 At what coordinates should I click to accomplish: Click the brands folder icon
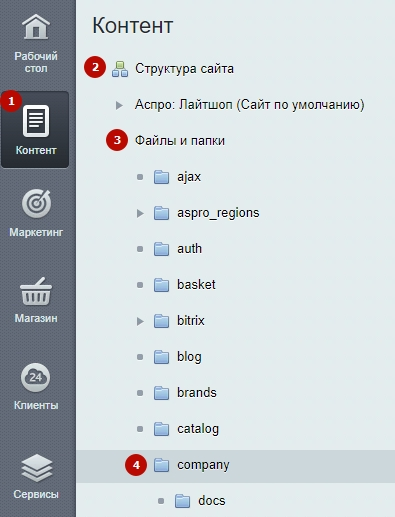pyautogui.click(x=161, y=393)
